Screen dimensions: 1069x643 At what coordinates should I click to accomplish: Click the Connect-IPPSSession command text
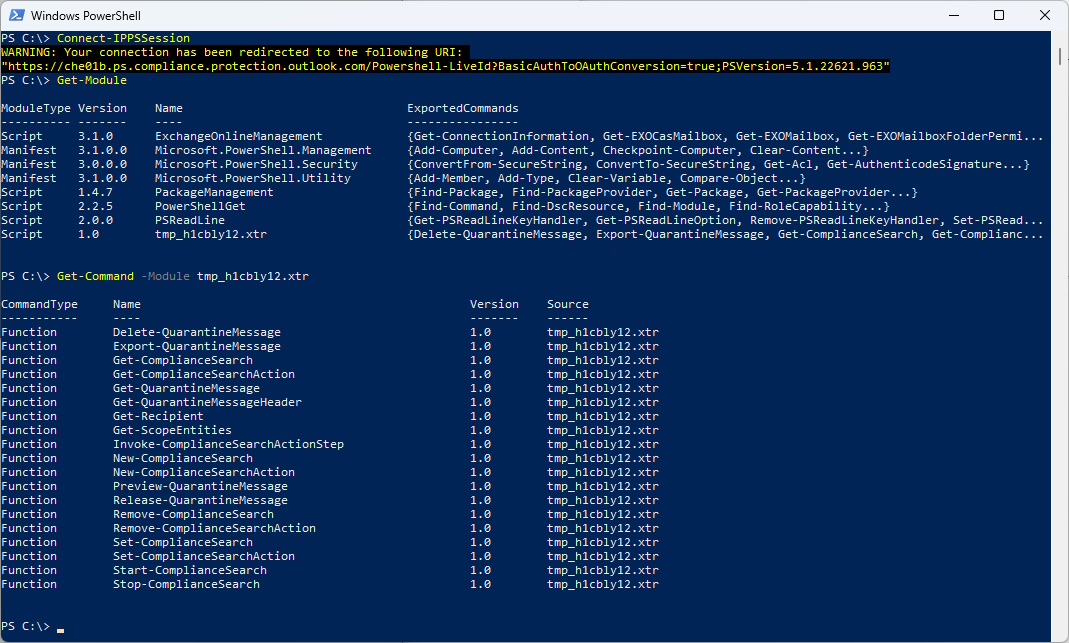pyautogui.click(x=123, y=38)
